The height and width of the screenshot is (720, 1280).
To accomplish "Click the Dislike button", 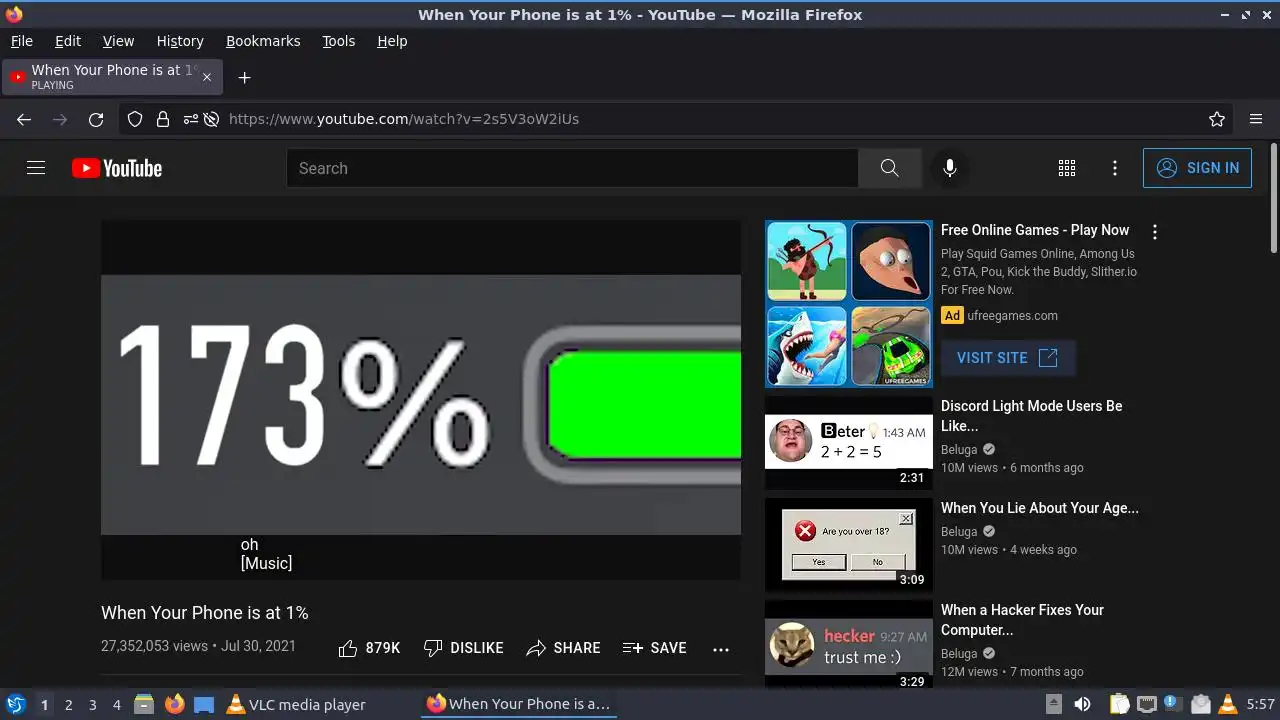I will [x=463, y=648].
